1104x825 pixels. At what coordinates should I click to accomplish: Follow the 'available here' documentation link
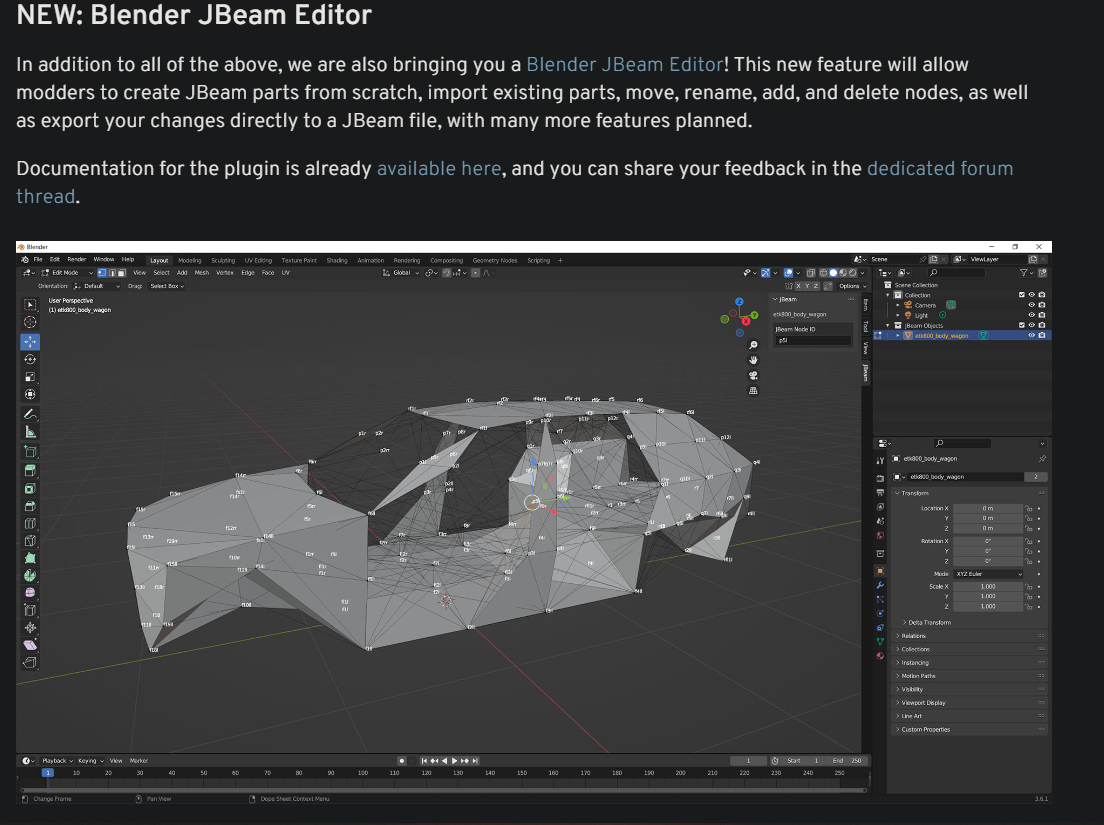click(x=439, y=169)
